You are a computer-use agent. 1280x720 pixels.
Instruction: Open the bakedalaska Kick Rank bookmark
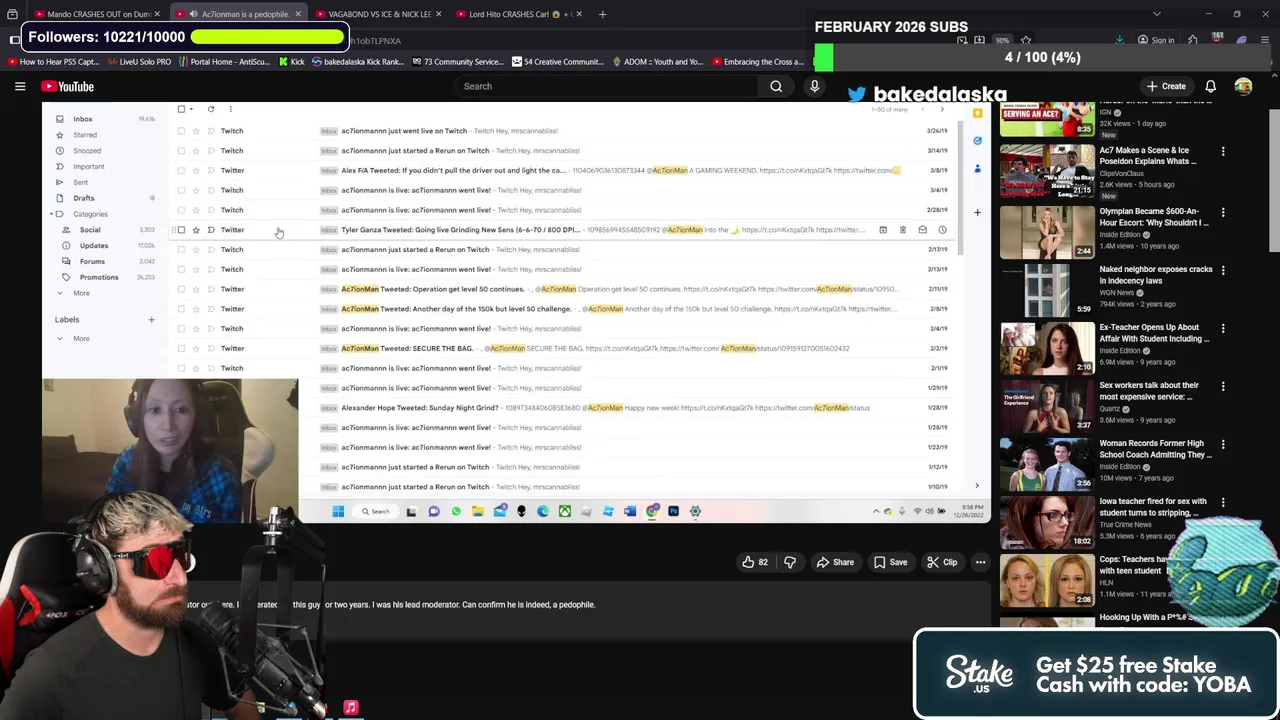coord(357,62)
